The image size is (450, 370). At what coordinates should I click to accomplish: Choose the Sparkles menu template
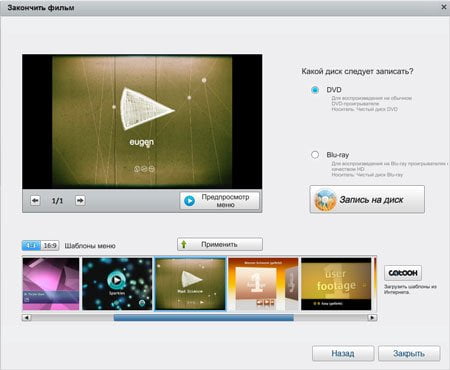(x=117, y=284)
